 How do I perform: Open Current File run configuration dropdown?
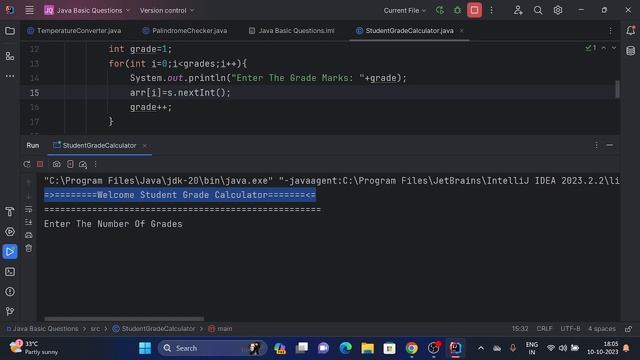404,10
